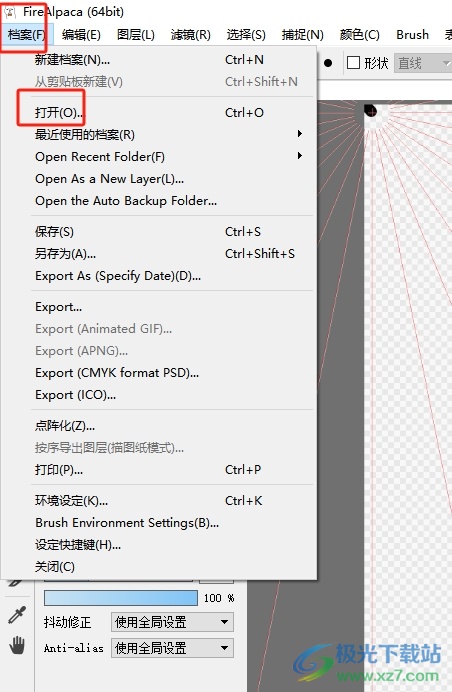This screenshot has height=692, width=452.
Task: Open the 颜色(C) menu
Action: click(x=359, y=34)
